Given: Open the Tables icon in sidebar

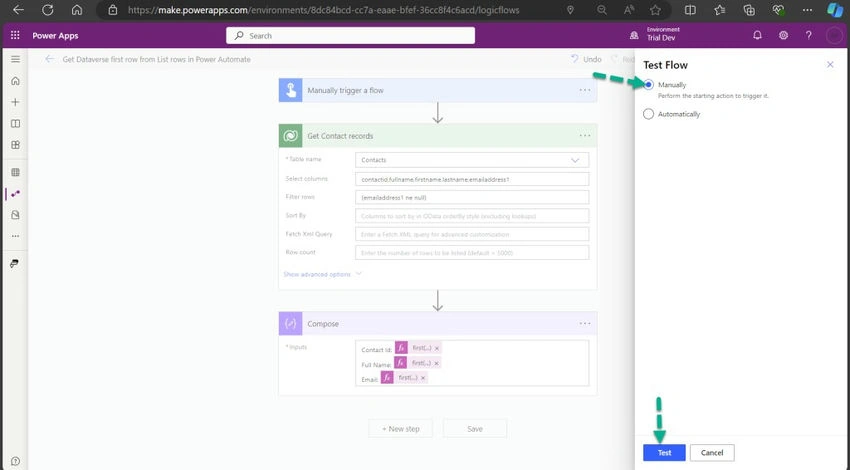Looking at the screenshot, I should tap(15, 172).
